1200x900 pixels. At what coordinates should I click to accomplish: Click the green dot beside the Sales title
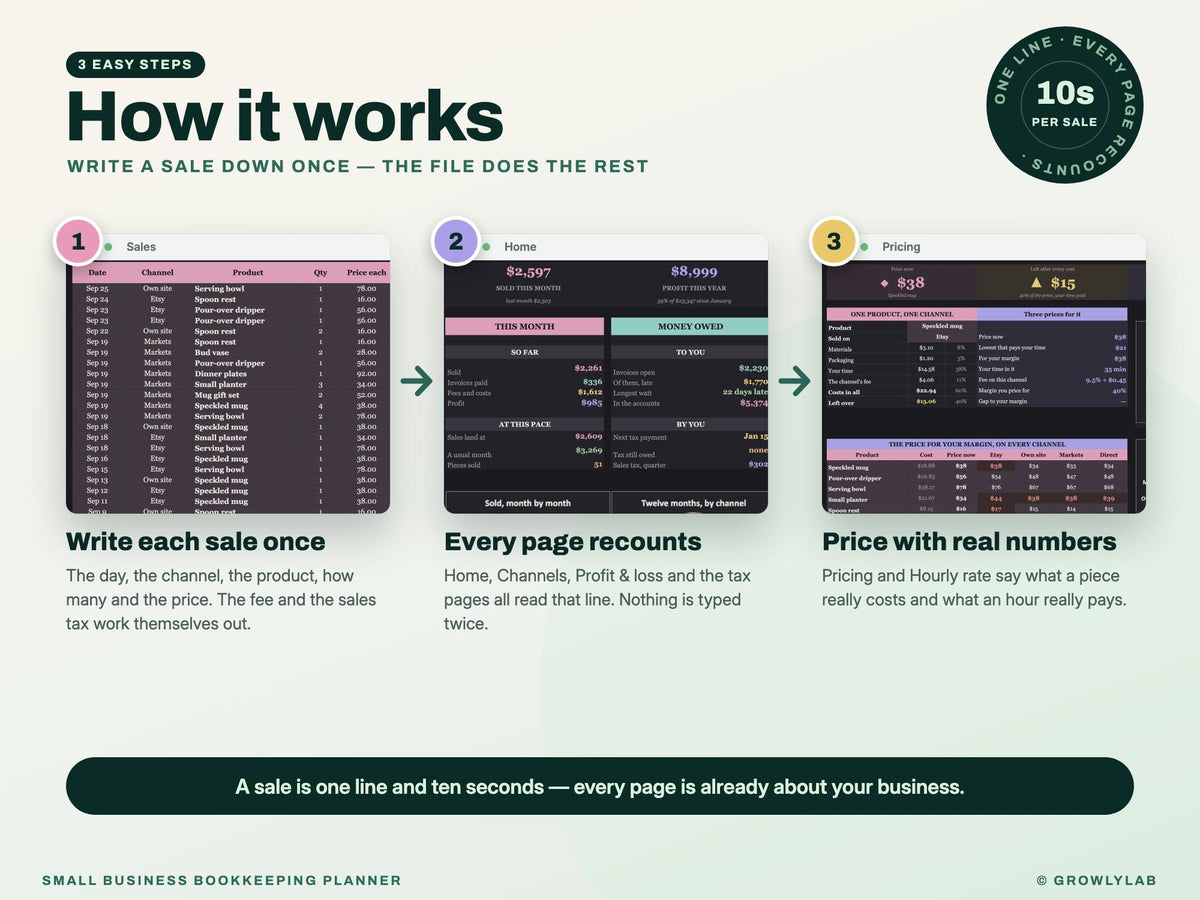(108, 247)
